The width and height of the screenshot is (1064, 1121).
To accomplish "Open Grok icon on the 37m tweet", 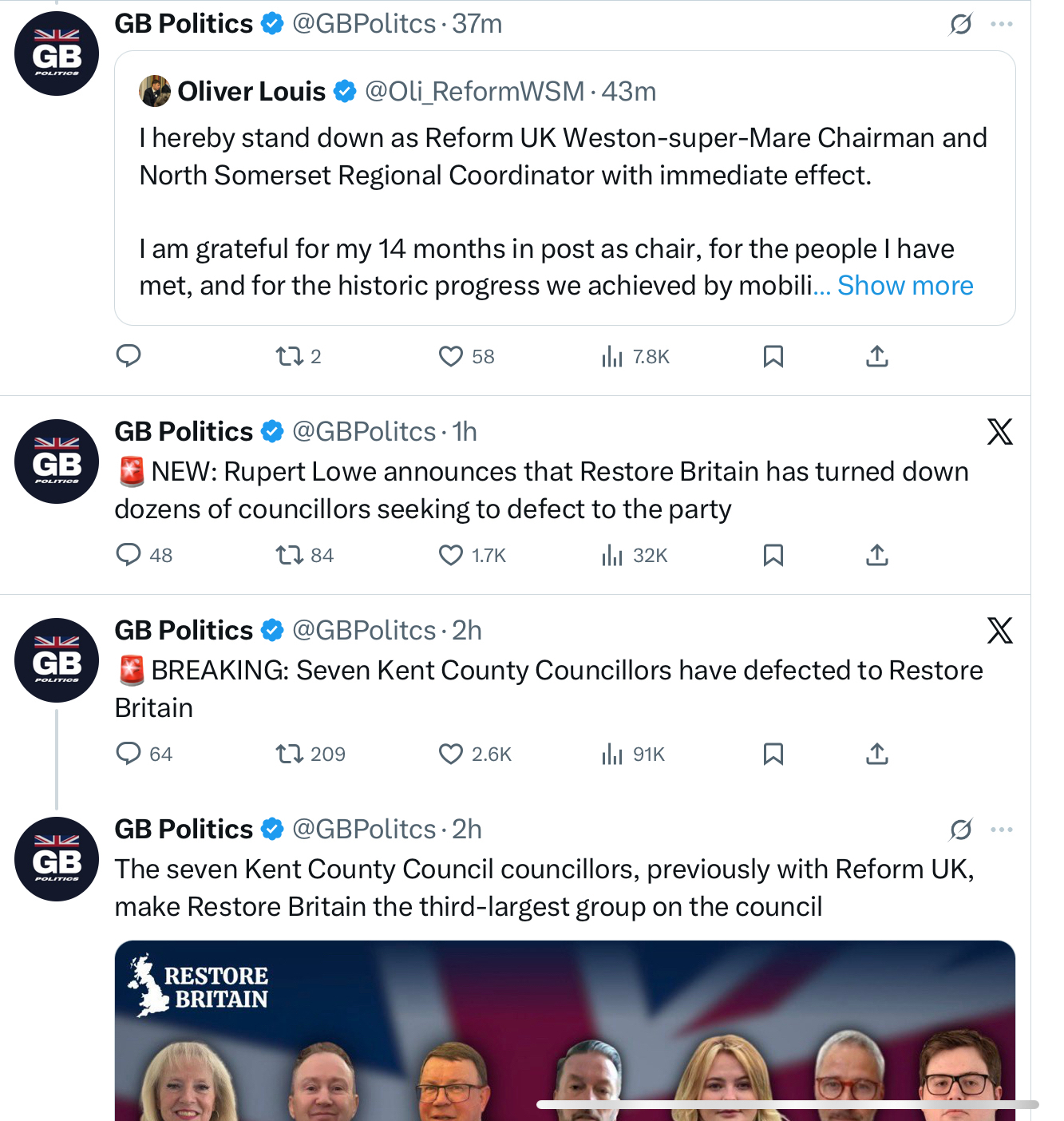I will click(961, 24).
